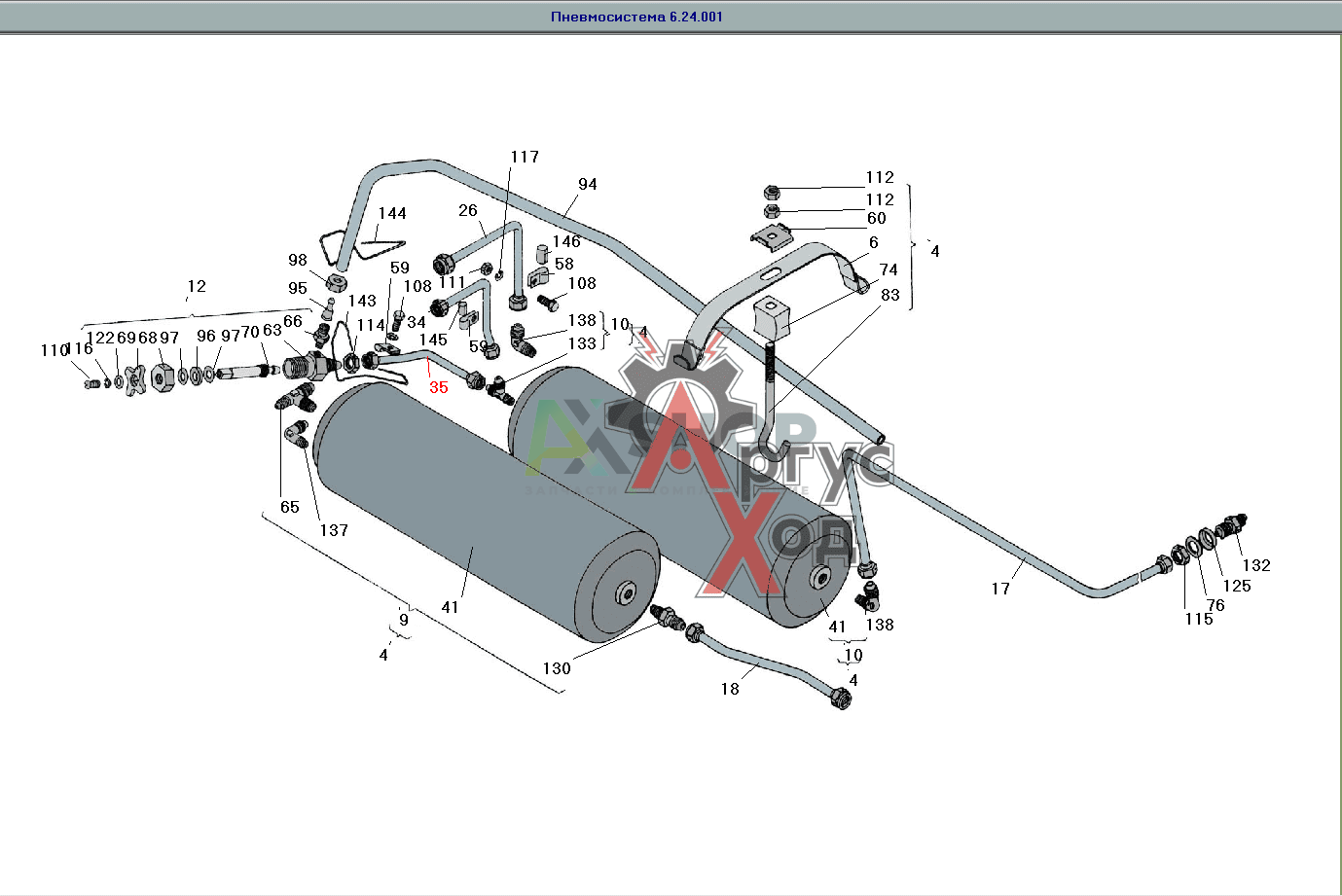The width and height of the screenshot is (1342, 896).
Task: Select part number 94 label on long pipe
Action: (587, 184)
